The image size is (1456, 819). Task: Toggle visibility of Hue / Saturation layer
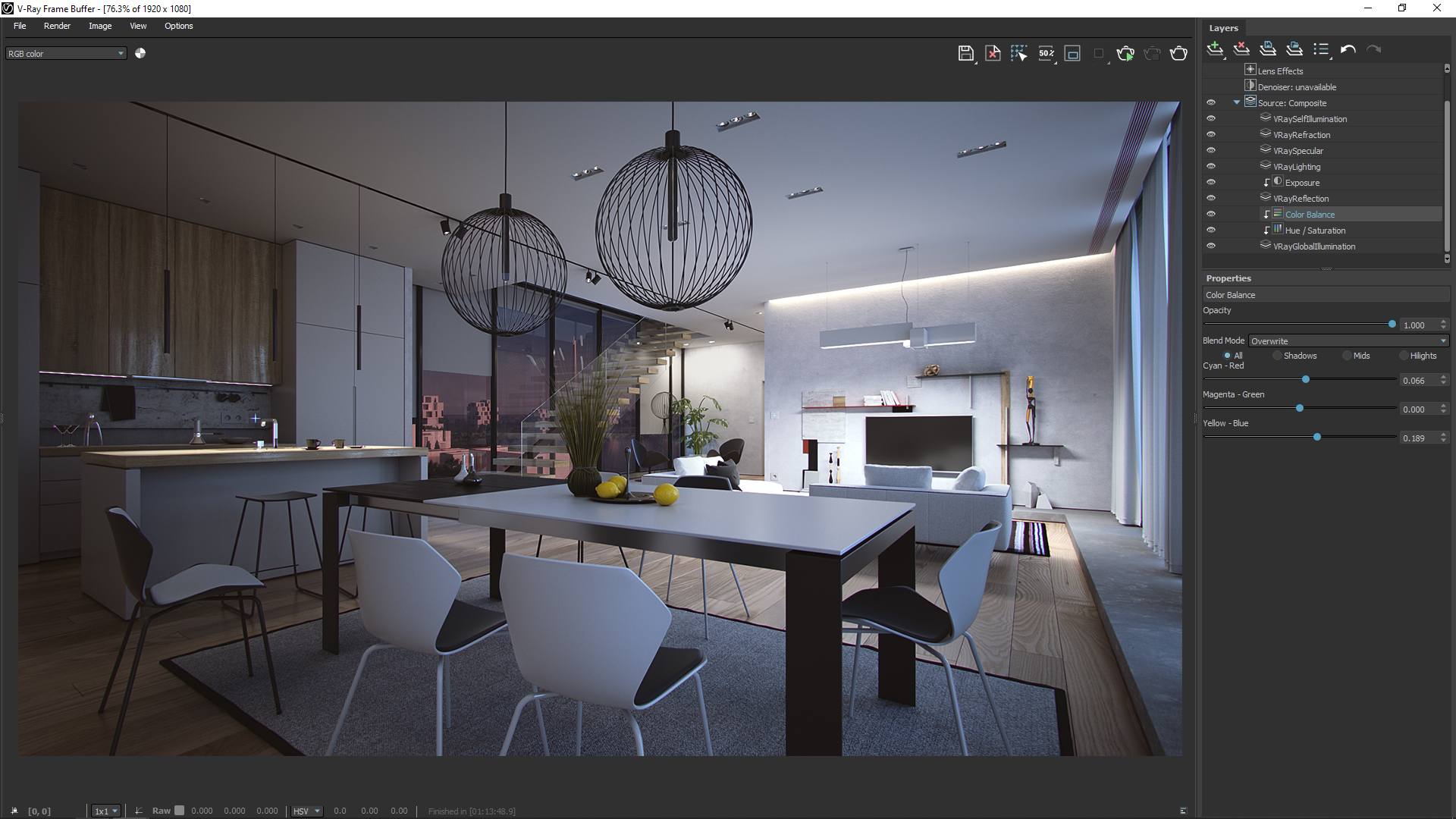click(1211, 231)
